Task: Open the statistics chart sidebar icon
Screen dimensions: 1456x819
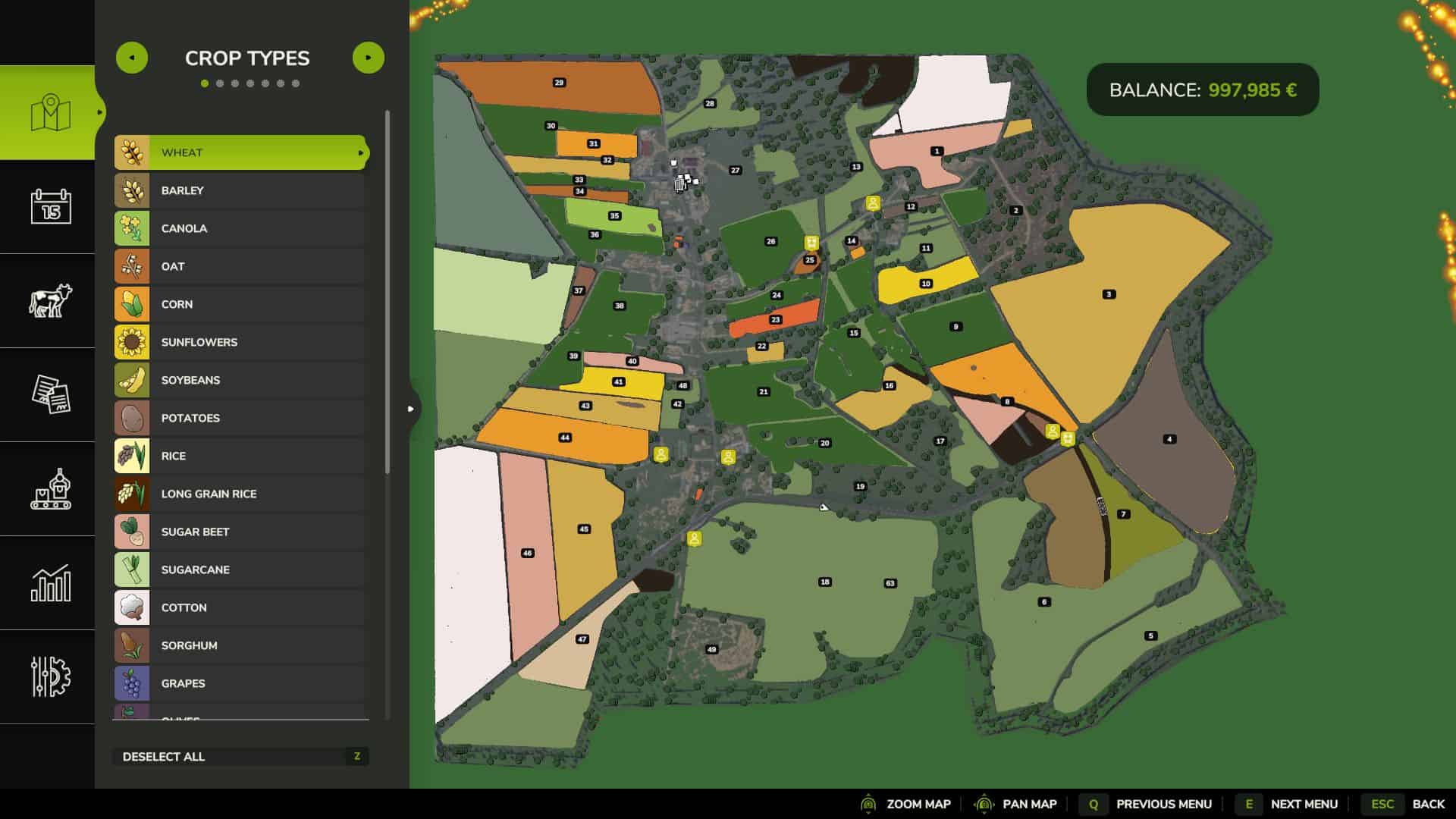Action: pyautogui.click(x=50, y=582)
